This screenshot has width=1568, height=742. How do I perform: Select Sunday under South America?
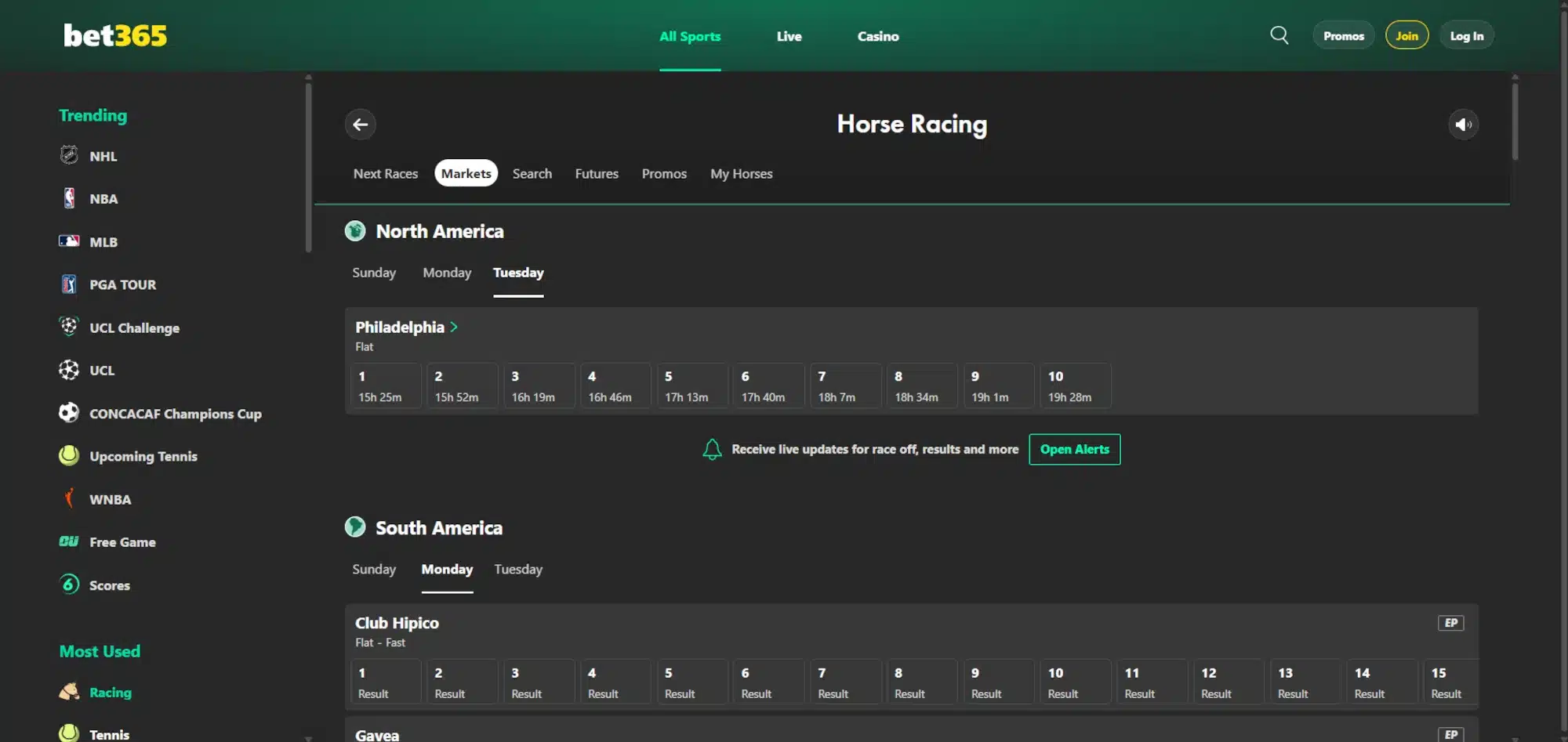(x=374, y=569)
